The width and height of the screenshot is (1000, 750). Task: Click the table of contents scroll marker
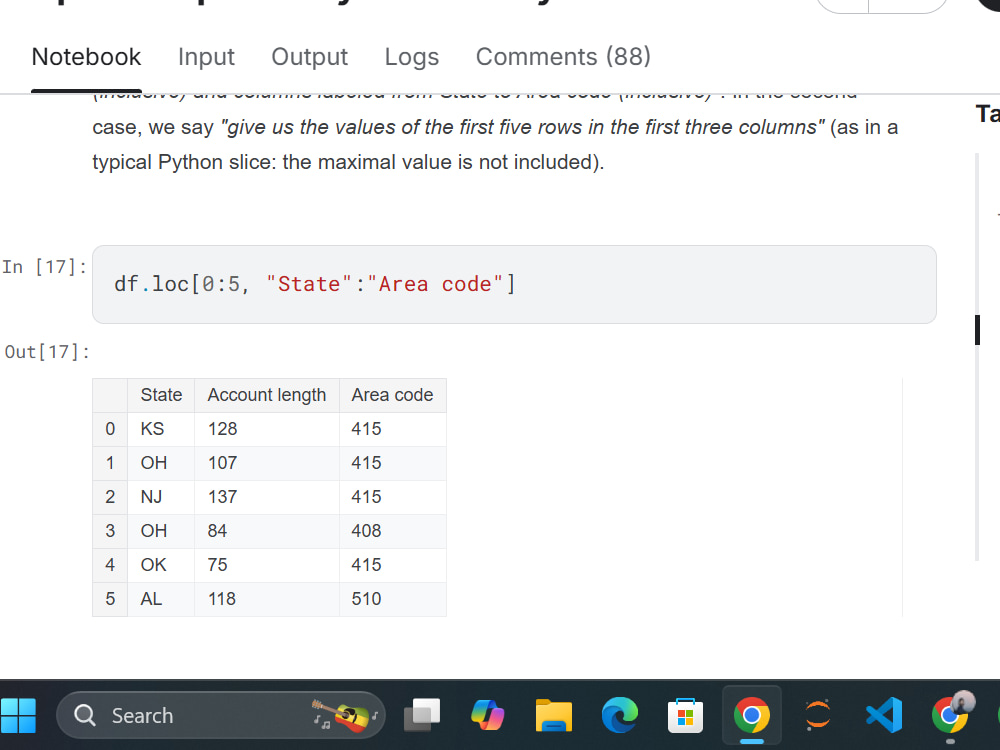point(977,330)
